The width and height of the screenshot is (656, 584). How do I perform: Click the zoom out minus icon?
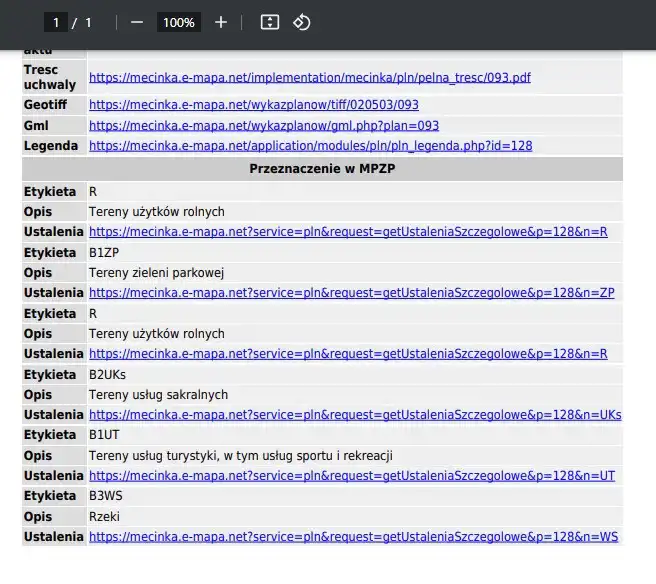137,22
